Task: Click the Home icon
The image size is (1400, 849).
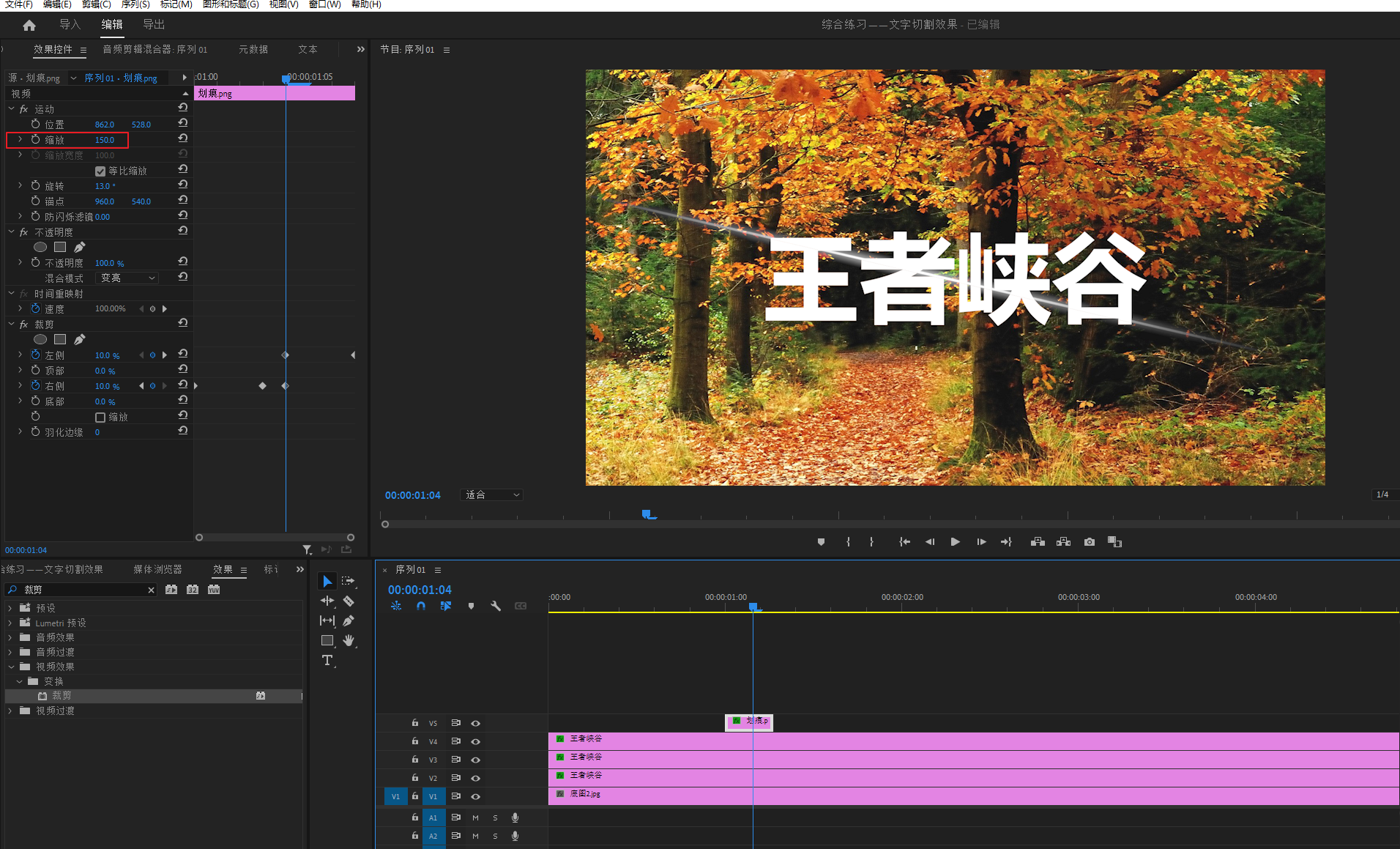Action: (x=29, y=26)
